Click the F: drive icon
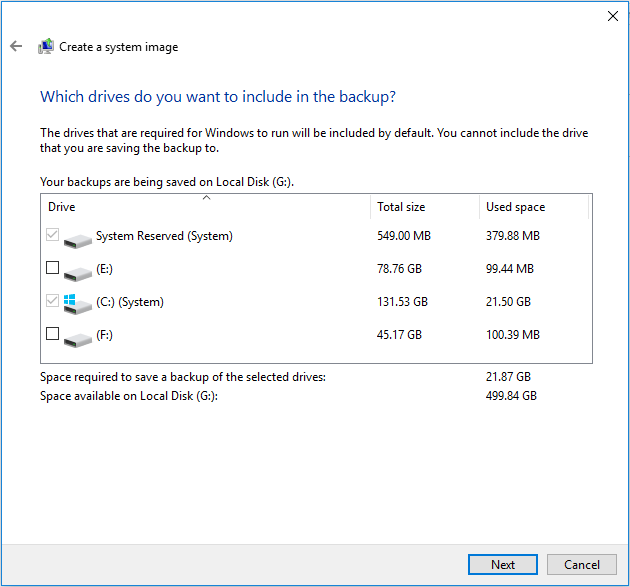Viewport: 630px width, 587px height. (x=78, y=340)
